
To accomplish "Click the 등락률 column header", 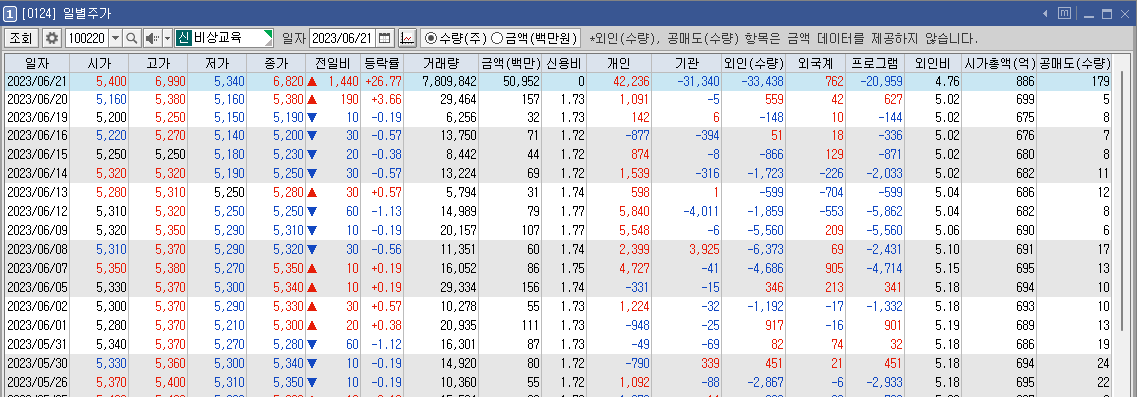I will tap(382, 63).
